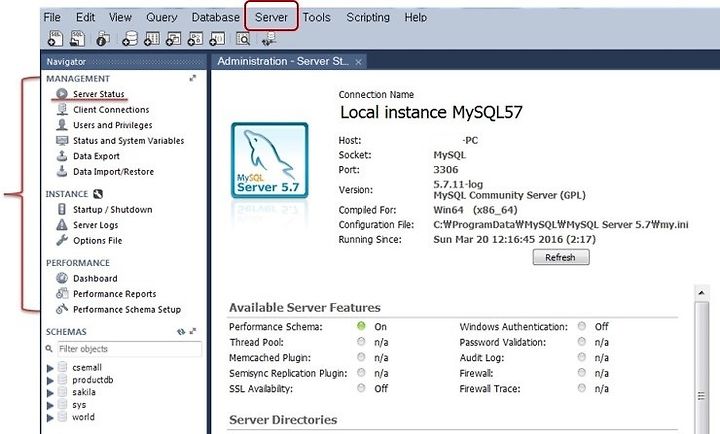Refresh schemas list icon
Screen dimensions: 720x434
181,332
